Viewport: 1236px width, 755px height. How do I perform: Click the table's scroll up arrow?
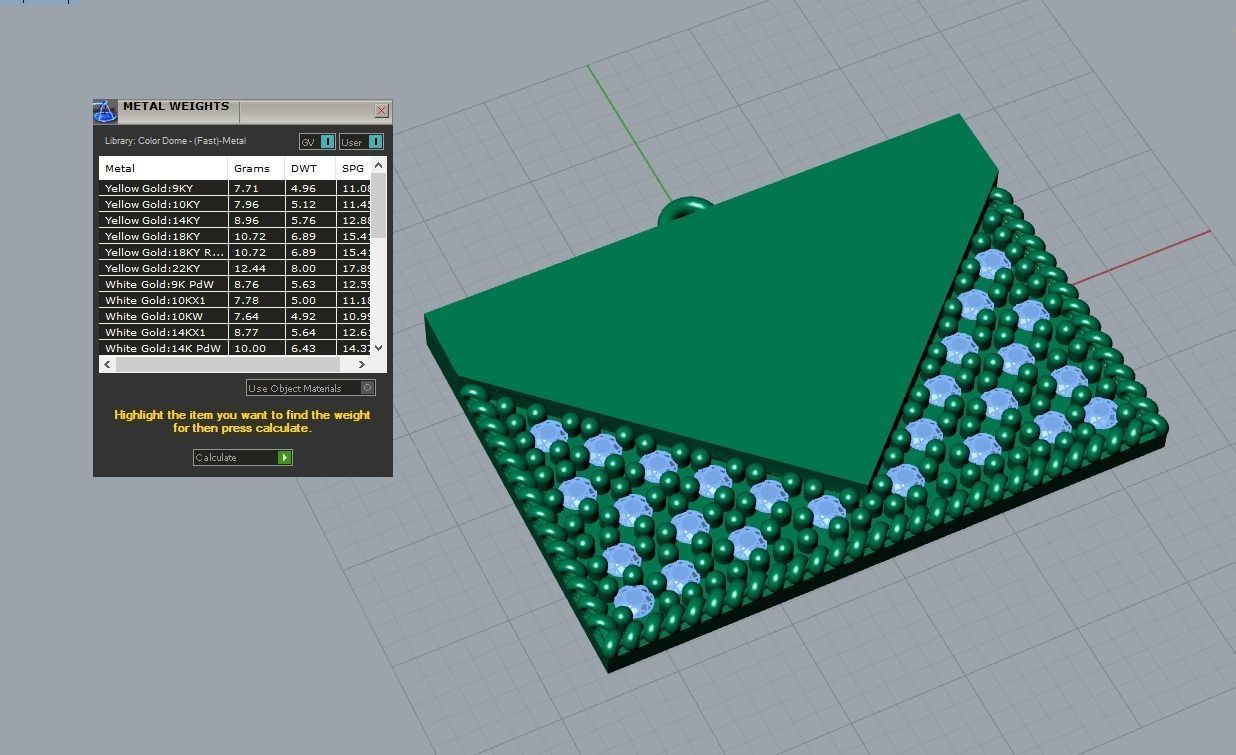(378, 165)
